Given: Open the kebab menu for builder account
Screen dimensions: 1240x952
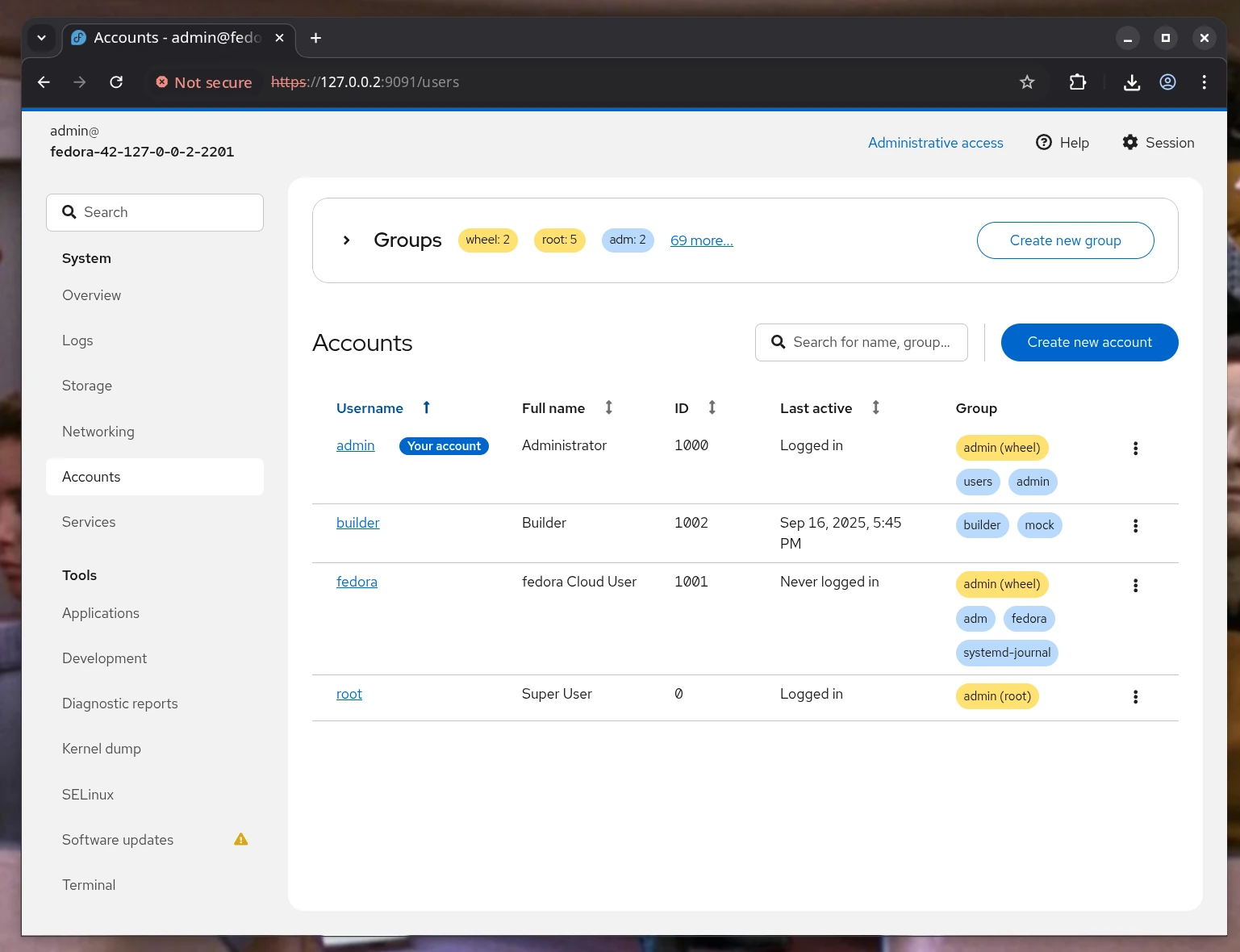Looking at the screenshot, I should [1135, 525].
